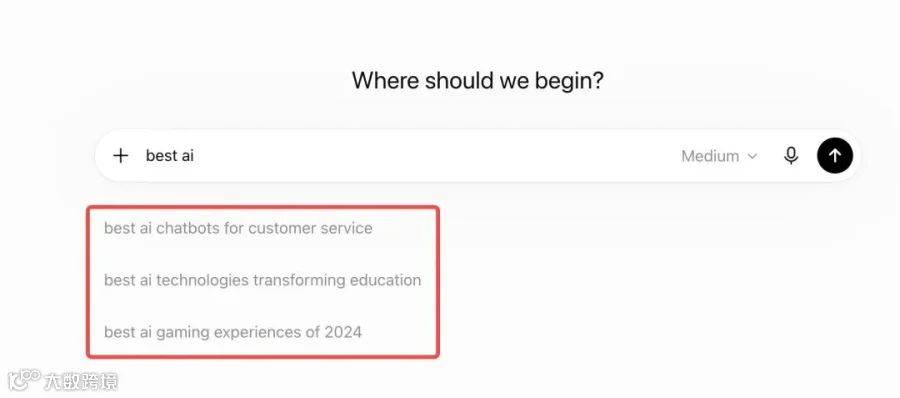Click the 大数跨境 watermark text
Viewport: 900px width, 398px height.
tap(81, 381)
